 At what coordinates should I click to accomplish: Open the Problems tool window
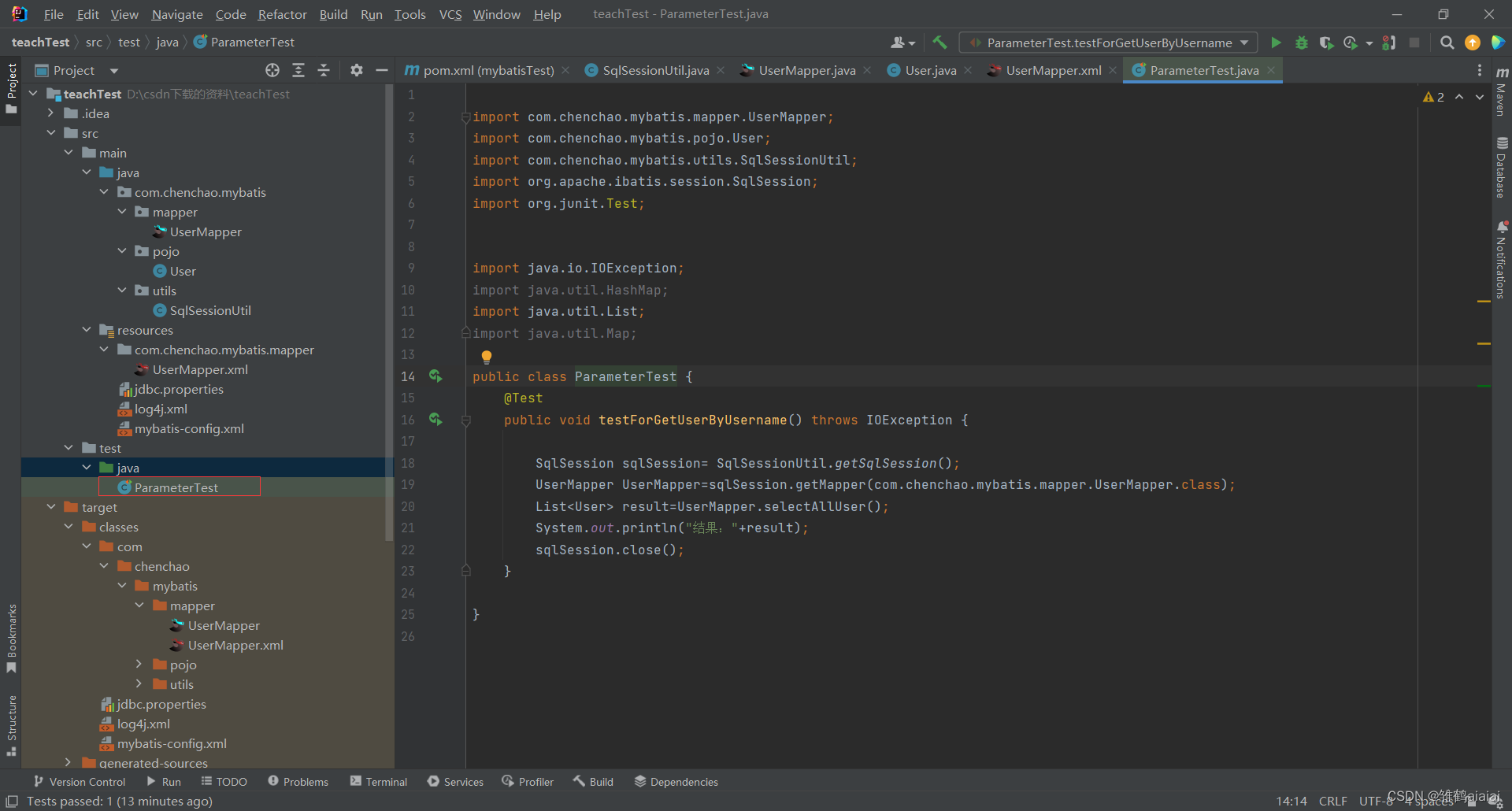(298, 781)
